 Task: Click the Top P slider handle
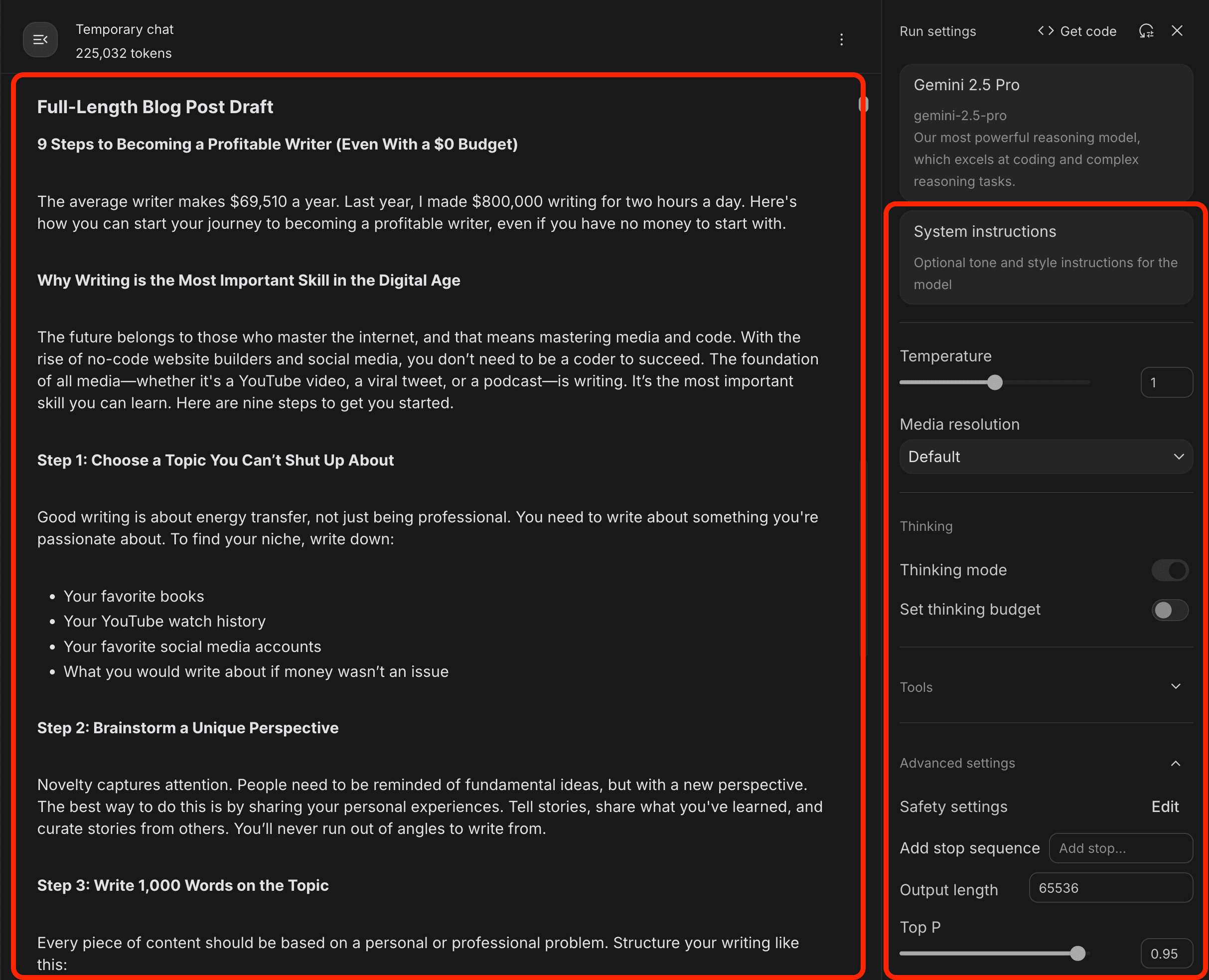tap(1077, 954)
